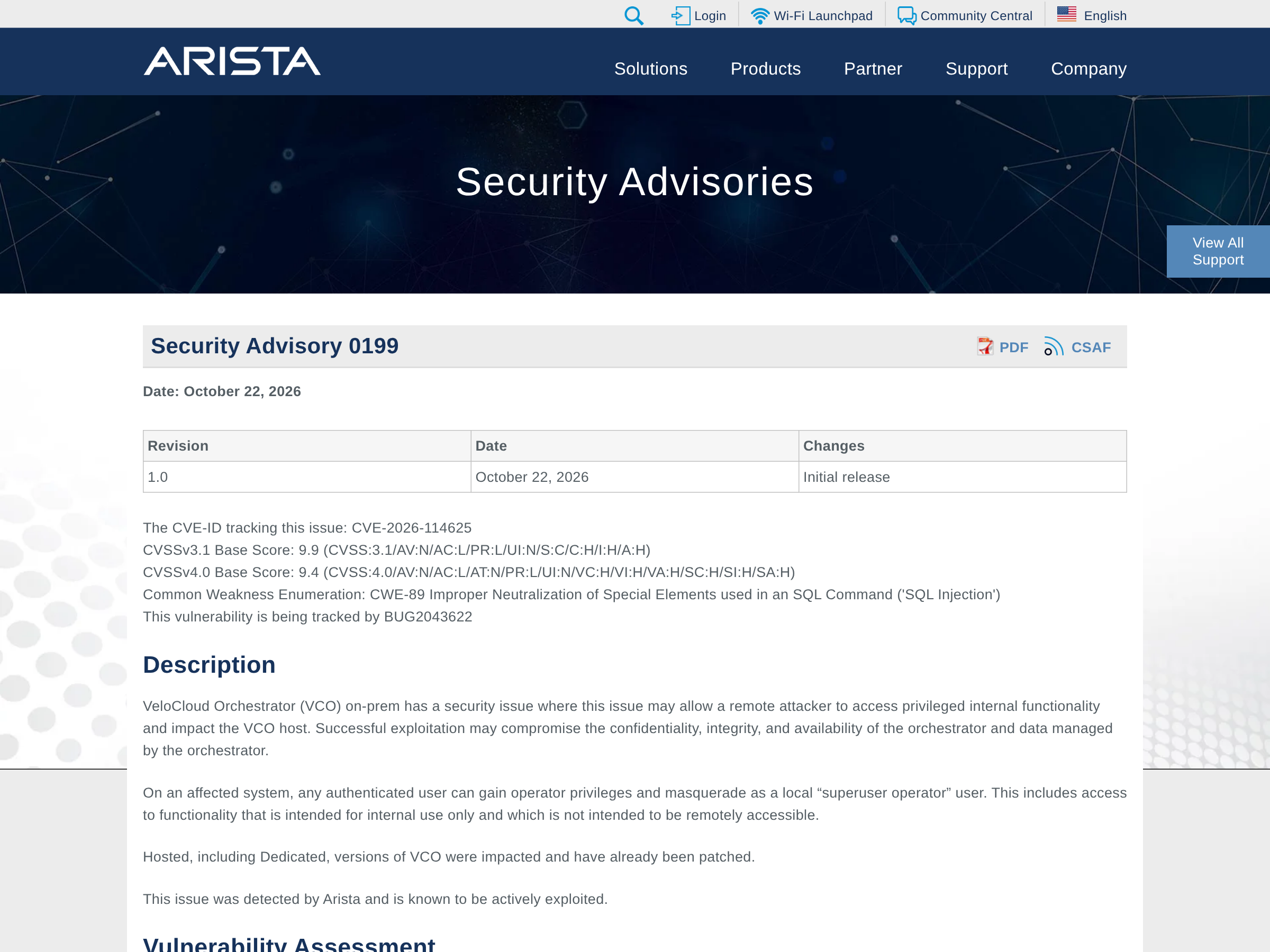Open the Partner menu

(x=873, y=69)
